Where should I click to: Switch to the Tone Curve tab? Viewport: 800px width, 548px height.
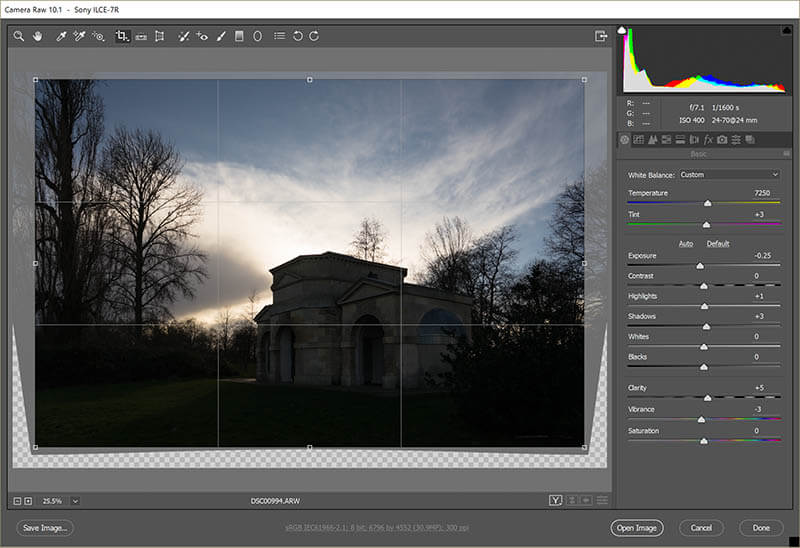[638, 139]
